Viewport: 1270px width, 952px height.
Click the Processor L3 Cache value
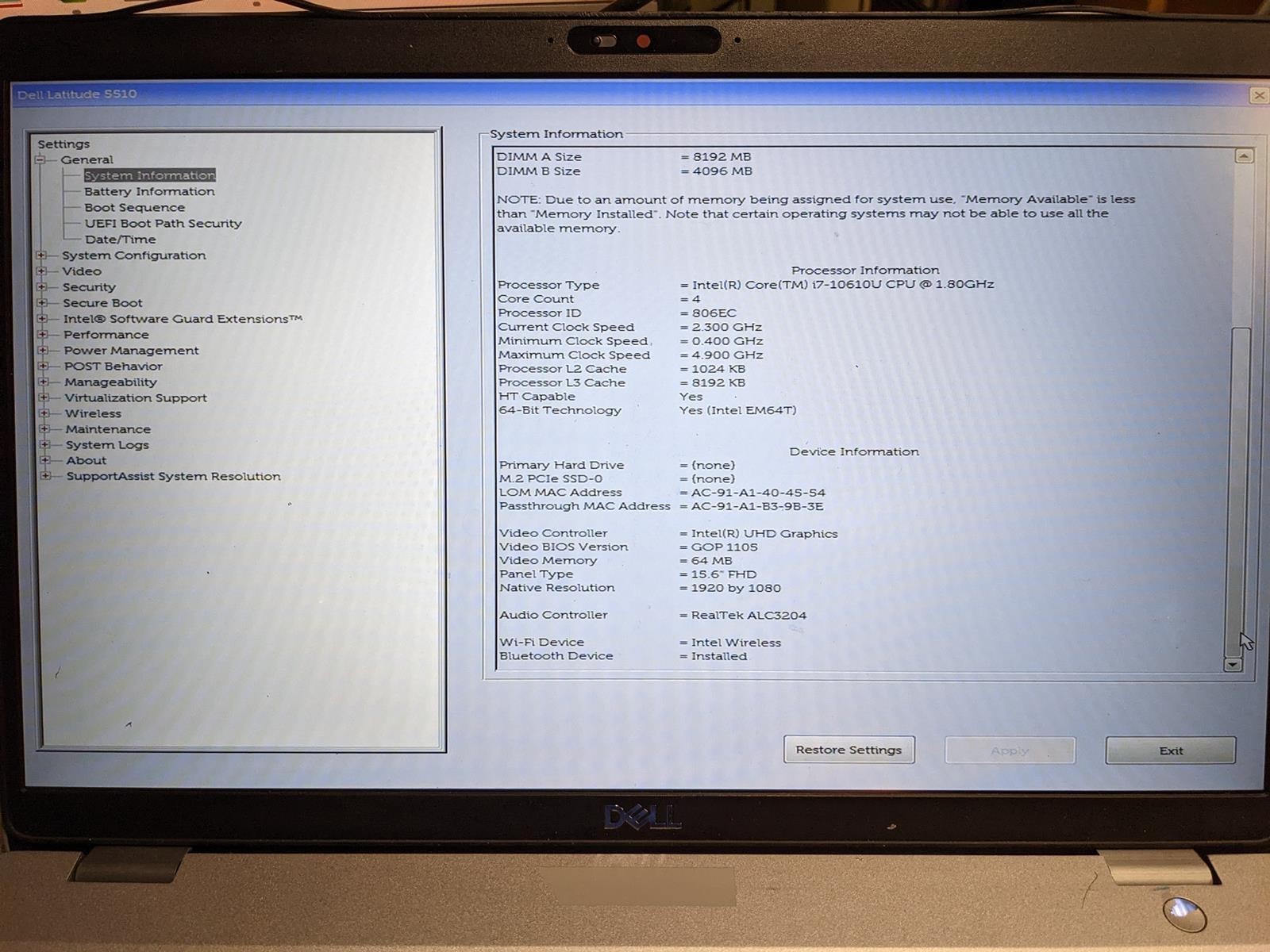point(718,383)
